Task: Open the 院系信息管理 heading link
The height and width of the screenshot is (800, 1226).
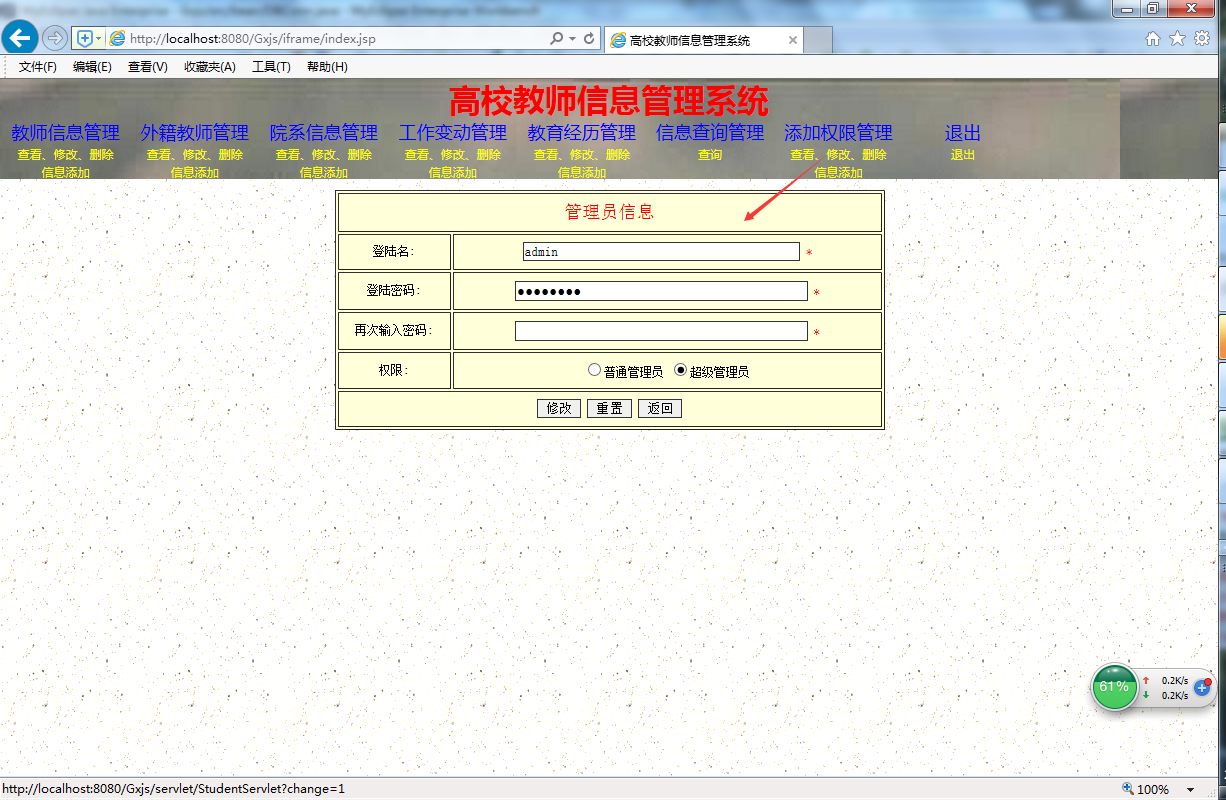Action: [x=323, y=133]
